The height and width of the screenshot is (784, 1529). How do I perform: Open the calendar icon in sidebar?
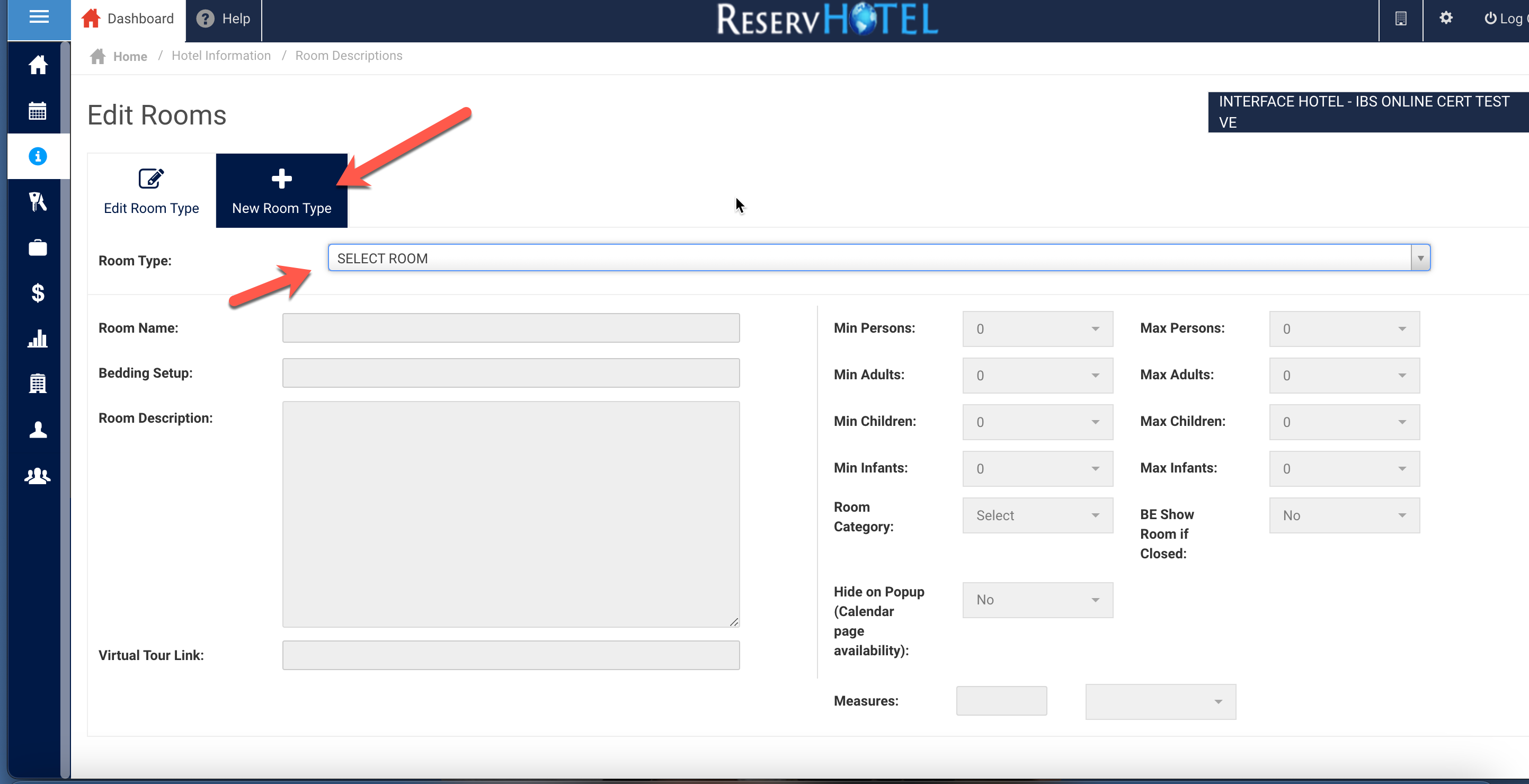38,110
